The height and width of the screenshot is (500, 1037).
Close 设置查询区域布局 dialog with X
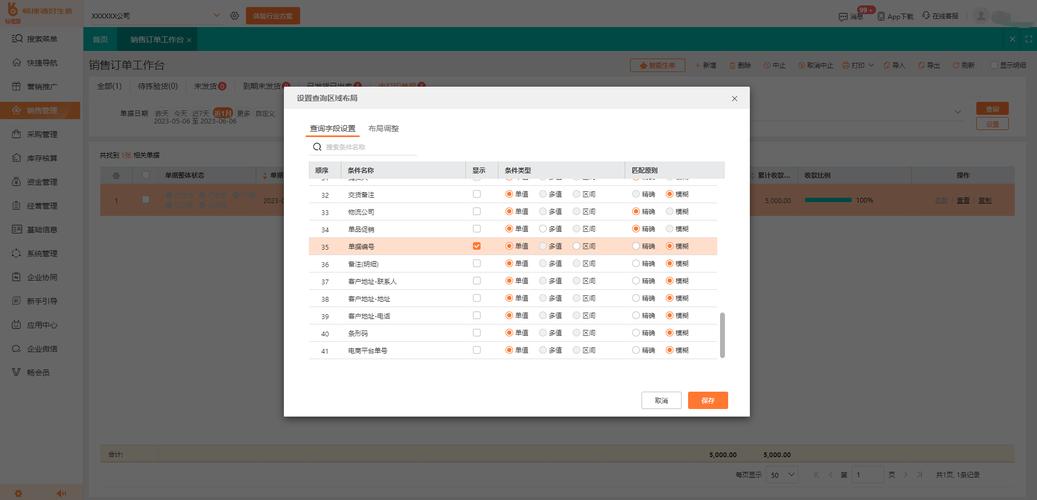click(x=734, y=99)
